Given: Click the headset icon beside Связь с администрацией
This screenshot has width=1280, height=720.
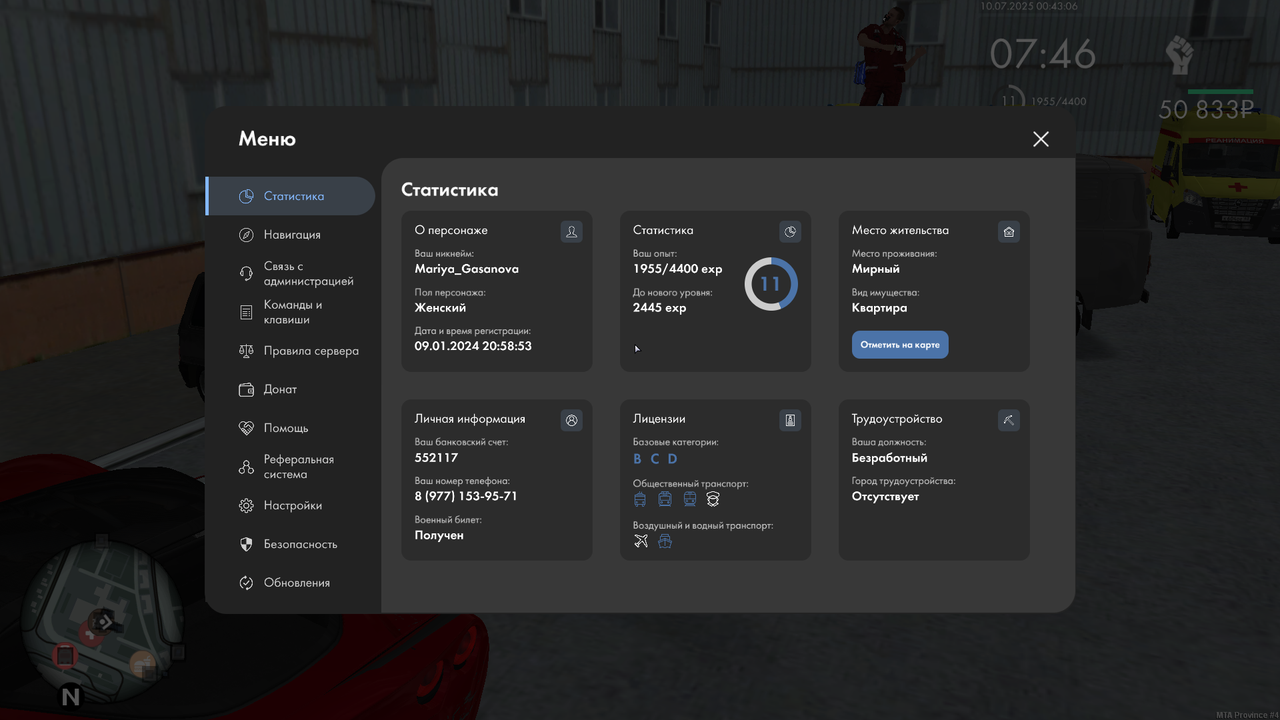Looking at the screenshot, I should coord(246,274).
